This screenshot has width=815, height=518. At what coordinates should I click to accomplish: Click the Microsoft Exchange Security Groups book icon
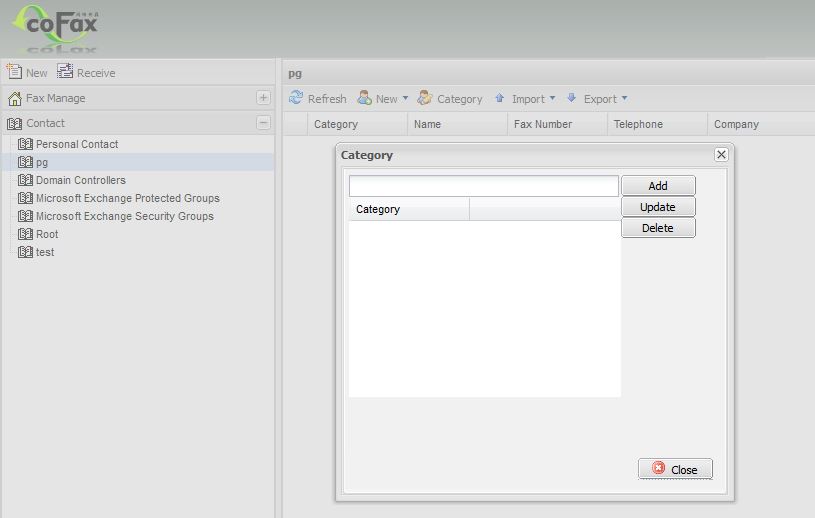(x=25, y=216)
